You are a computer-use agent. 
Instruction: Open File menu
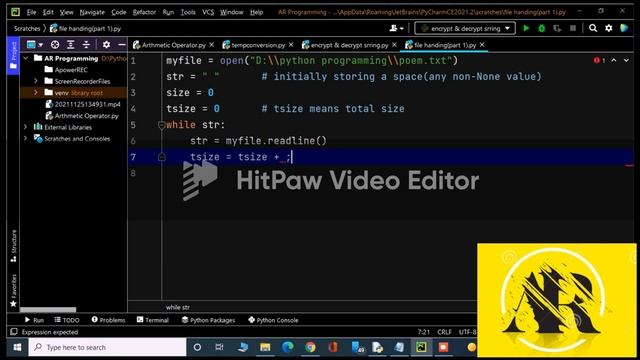point(31,12)
